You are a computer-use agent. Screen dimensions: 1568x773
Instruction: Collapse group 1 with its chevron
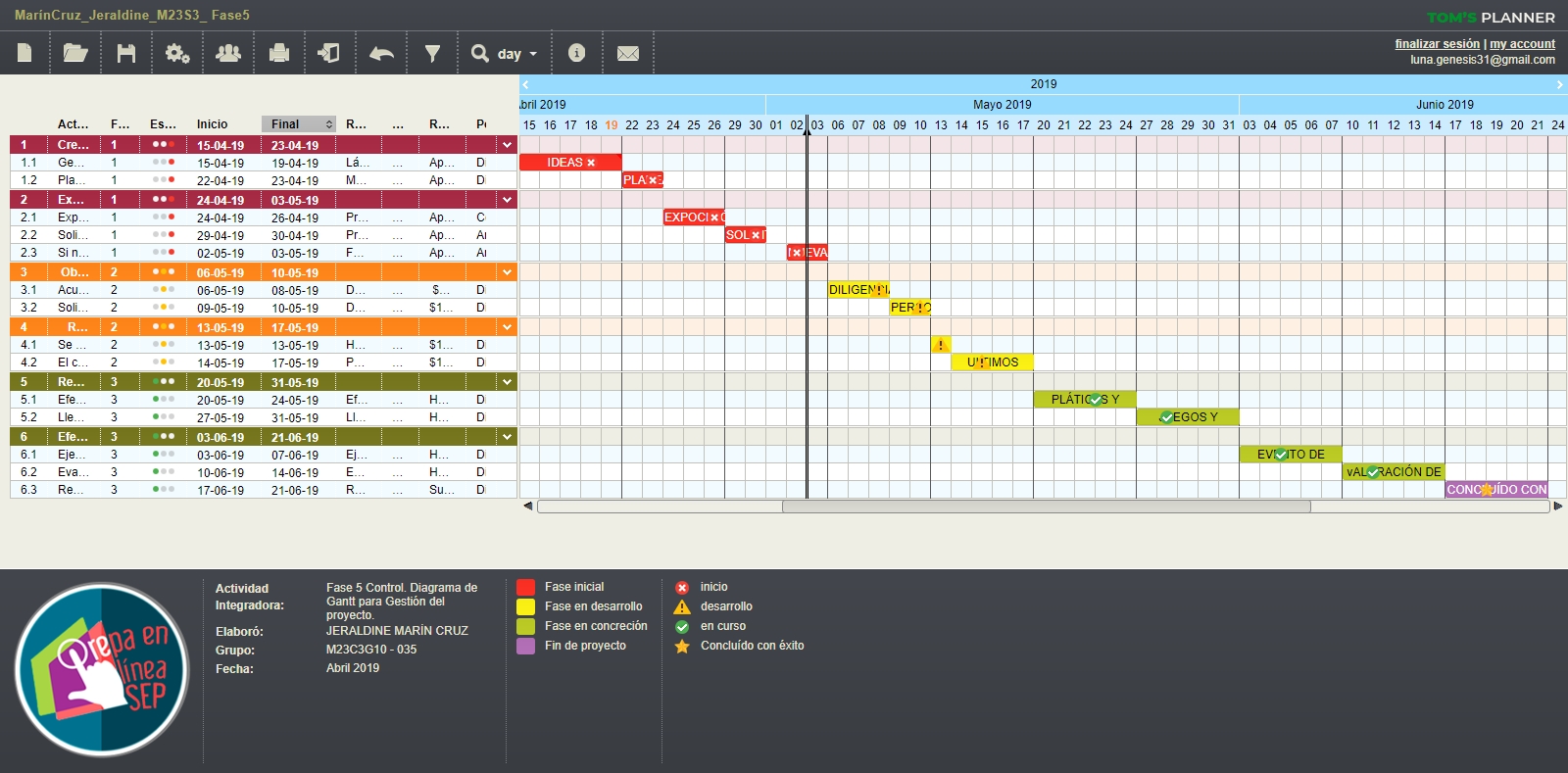[507, 145]
